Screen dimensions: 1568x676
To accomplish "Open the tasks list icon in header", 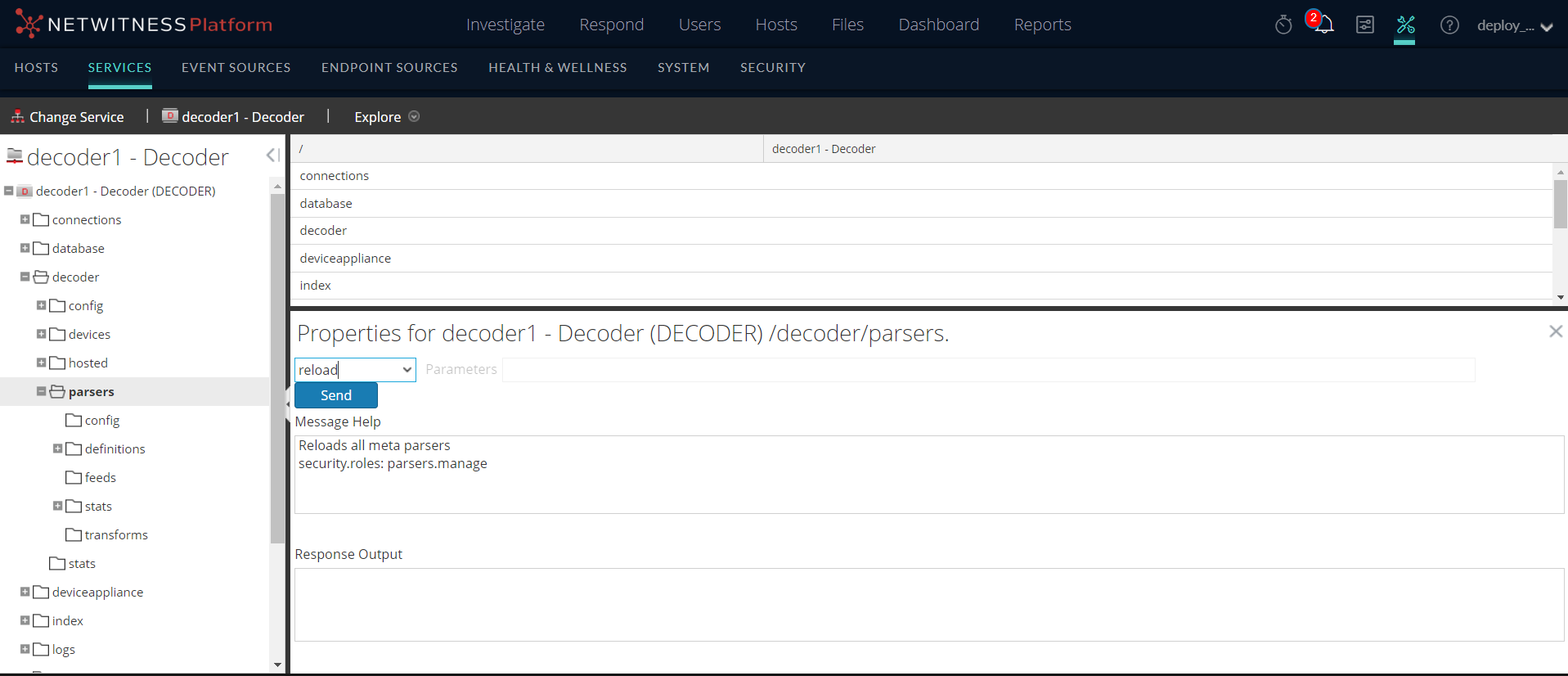I will [1364, 25].
